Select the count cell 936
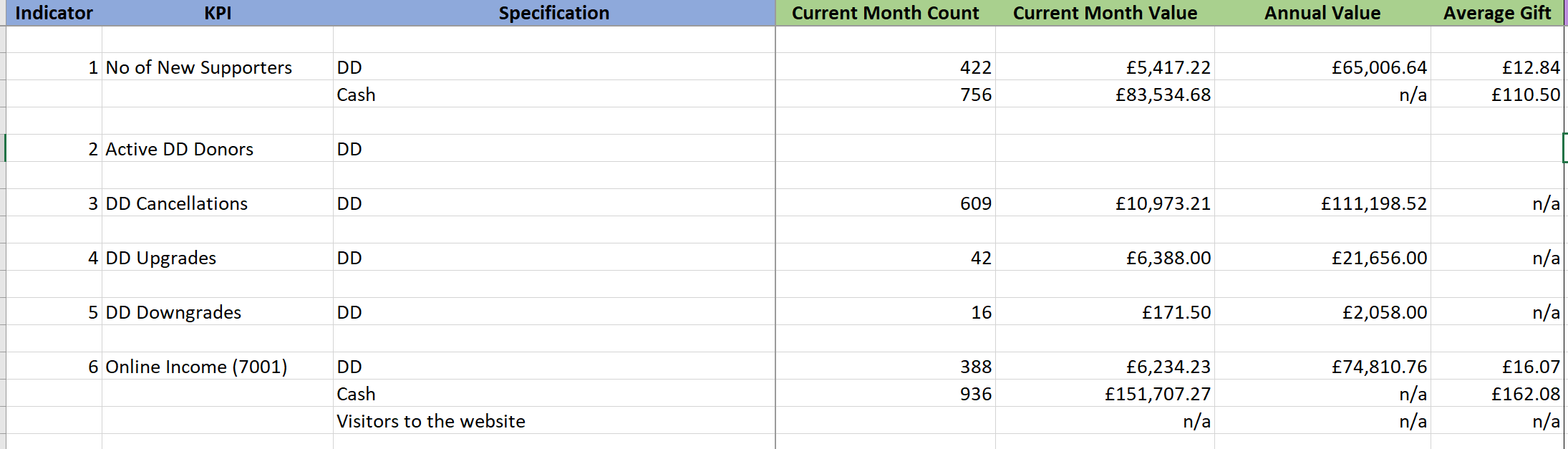This screenshot has height=449, width=1568. pyautogui.click(x=886, y=393)
